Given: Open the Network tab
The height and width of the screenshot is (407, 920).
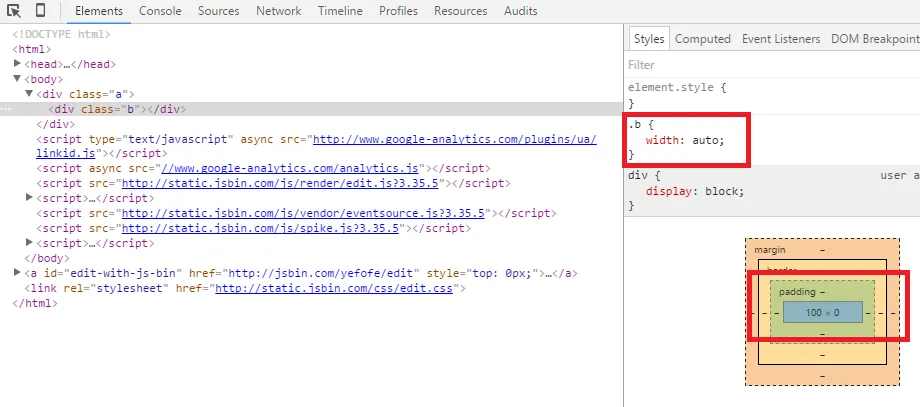Looking at the screenshot, I should coord(279,11).
